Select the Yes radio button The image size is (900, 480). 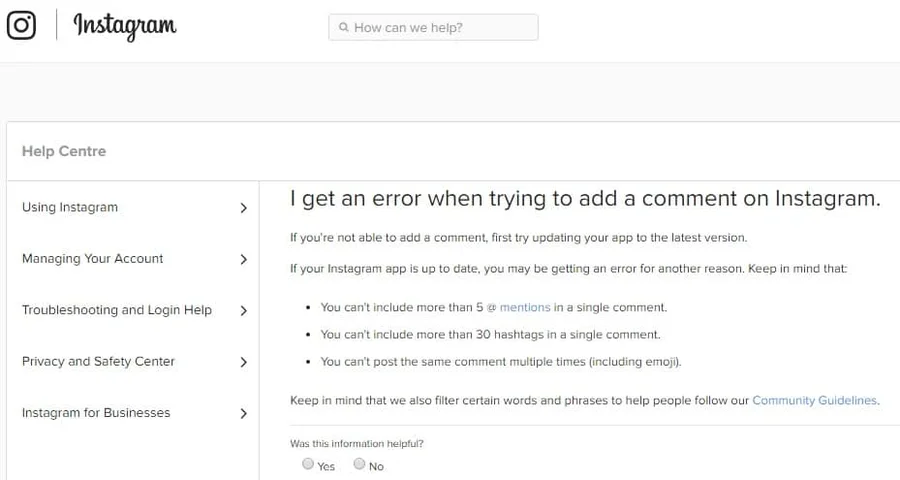point(308,465)
